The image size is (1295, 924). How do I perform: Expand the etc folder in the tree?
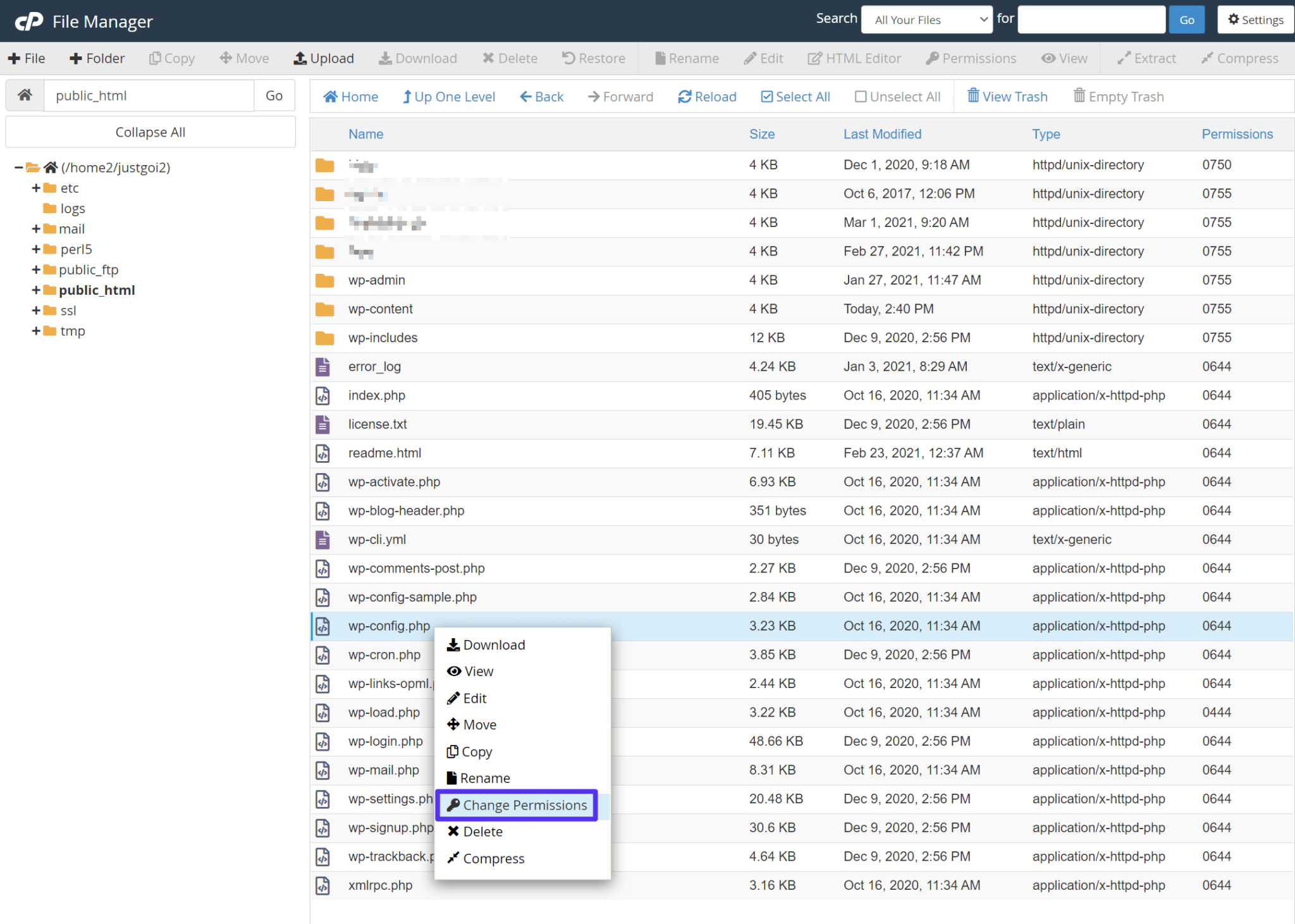click(x=36, y=187)
